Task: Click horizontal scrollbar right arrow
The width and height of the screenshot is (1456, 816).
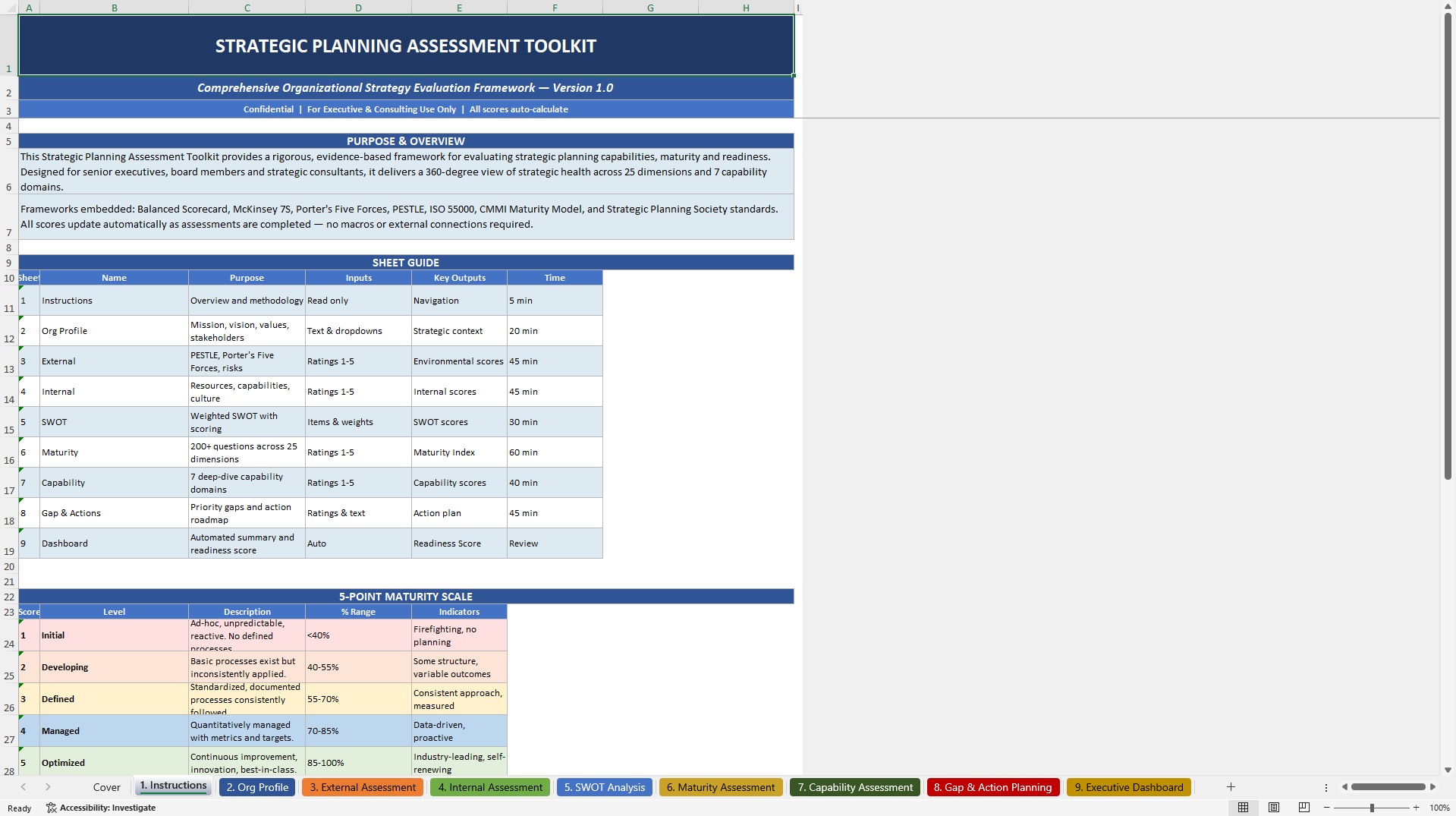Action: point(1432,787)
